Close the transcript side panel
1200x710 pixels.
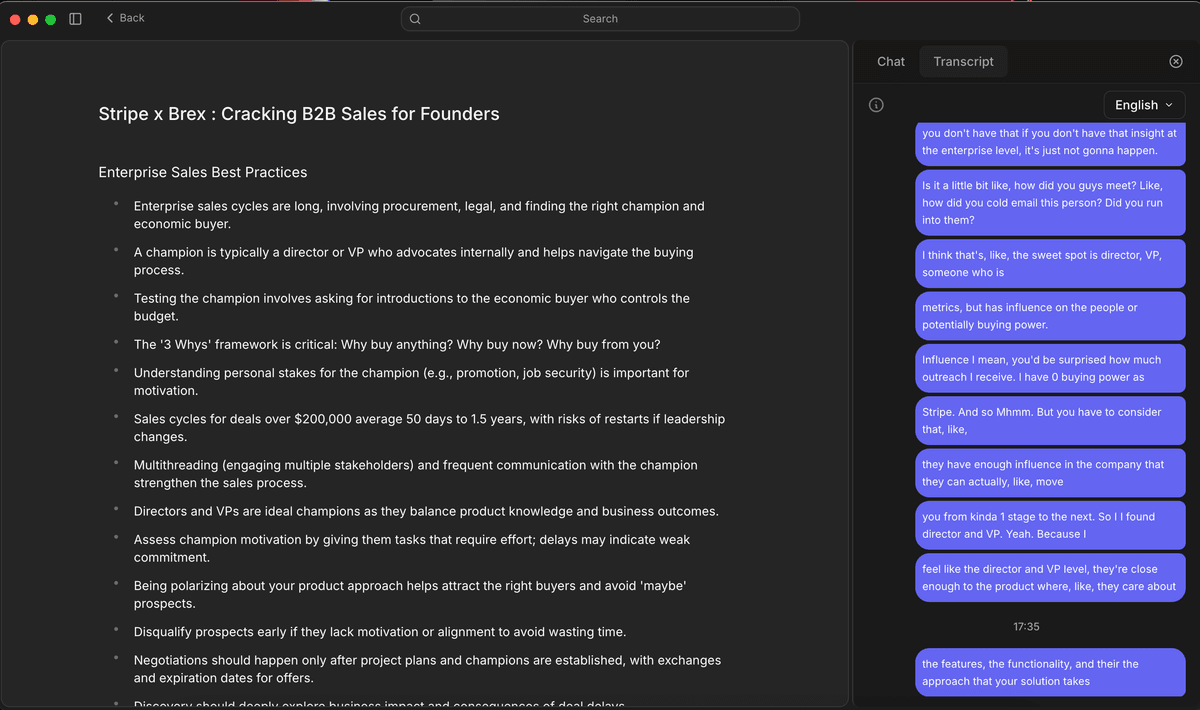pyautogui.click(x=1176, y=62)
